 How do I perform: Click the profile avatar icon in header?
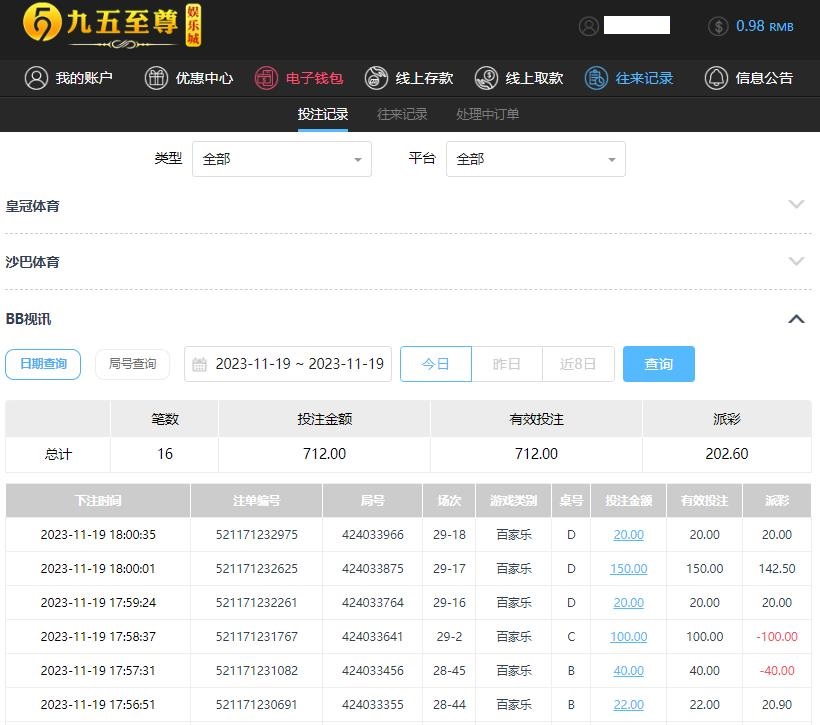tap(589, 26)
